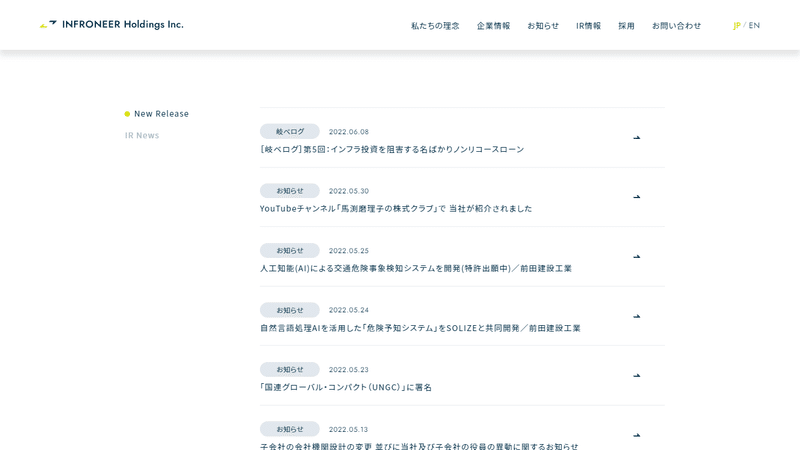Click arrow icon for 2022.05.23 entry
The image size is (800, 450).
[x=637, y=376]
